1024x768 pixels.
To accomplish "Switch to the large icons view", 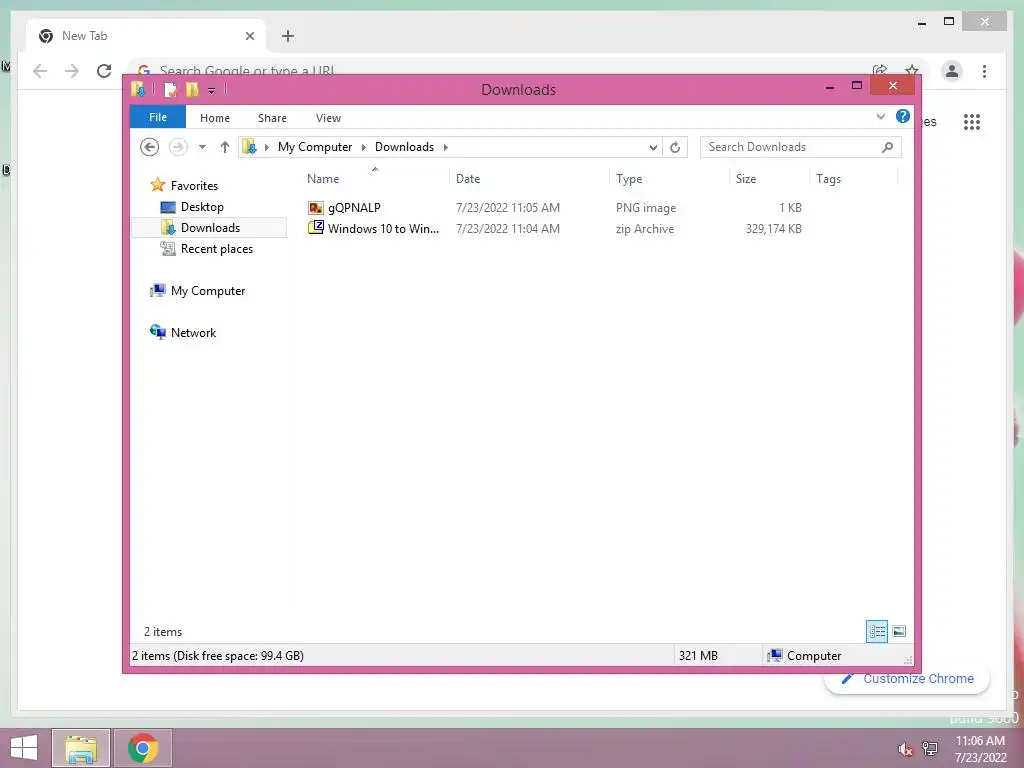I will pos(899,632).
